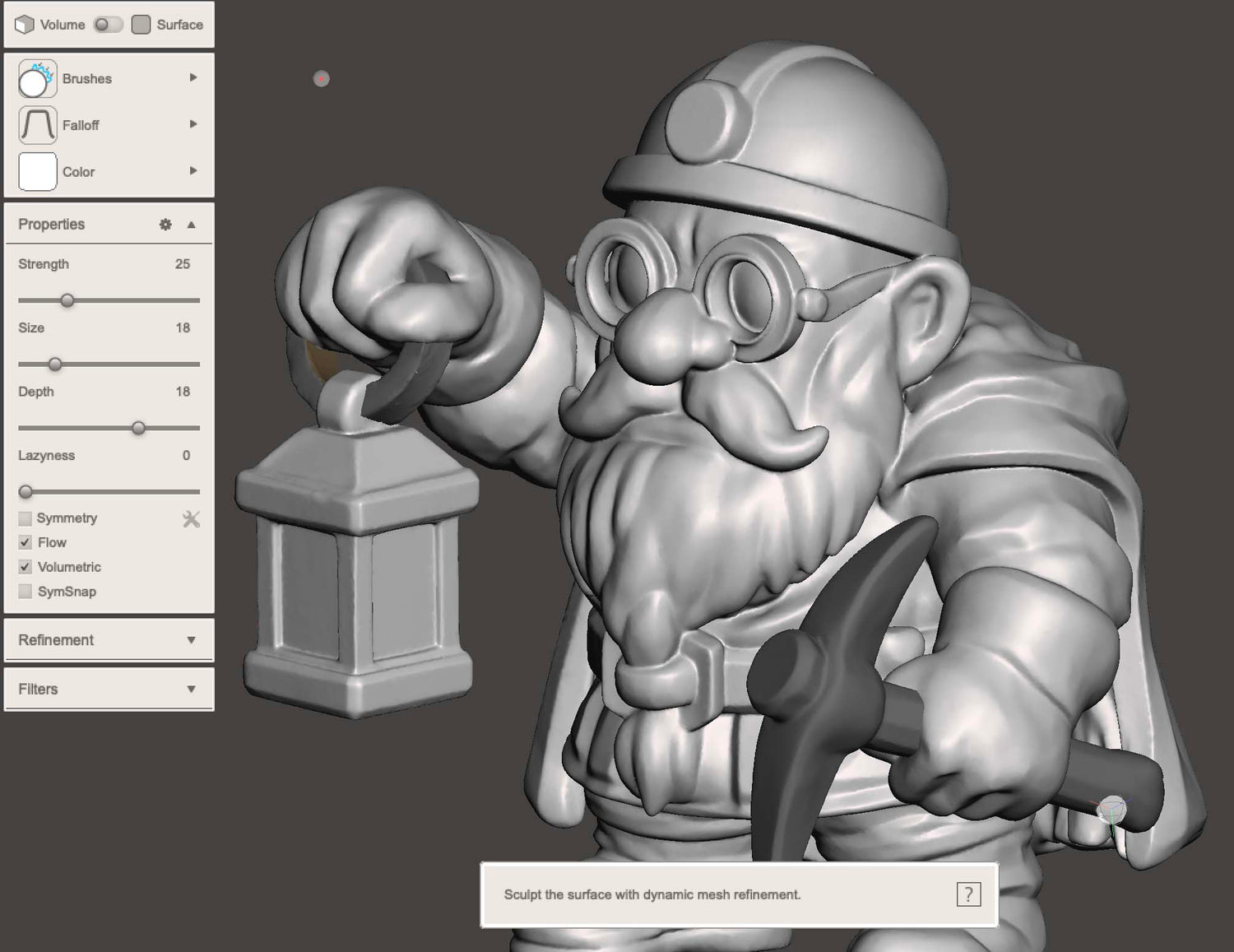1234x952 pixels.
Task: Click the Falloff curve icon
Action: point(37,125)
